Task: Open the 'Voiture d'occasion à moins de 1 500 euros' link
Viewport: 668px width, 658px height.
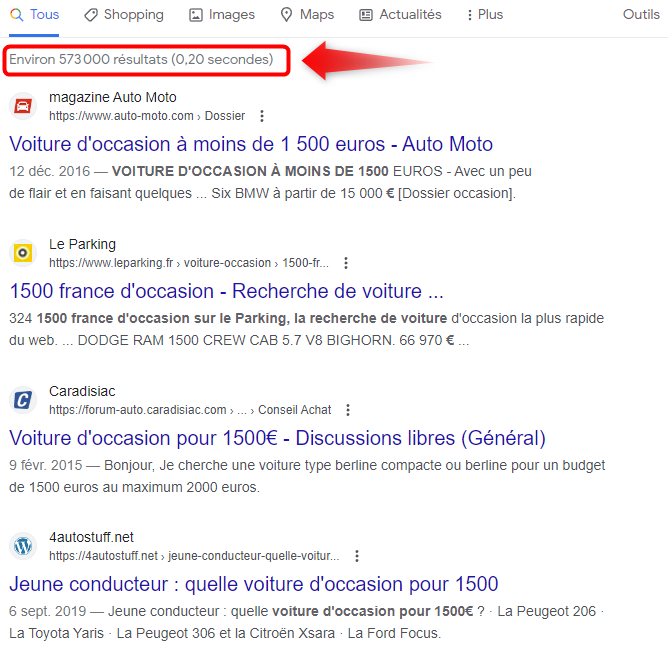Action: pyautogui.click(x=251, y=144)
